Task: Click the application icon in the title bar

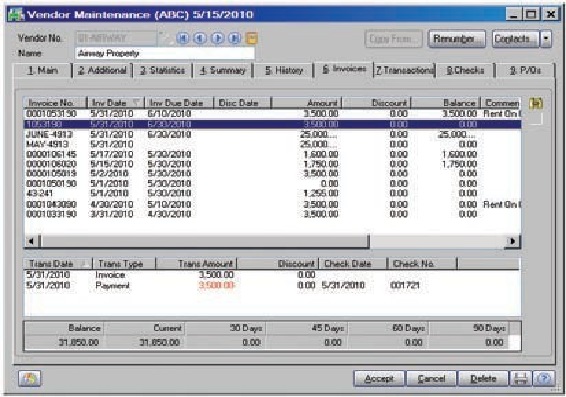Action: pos(16,15)
